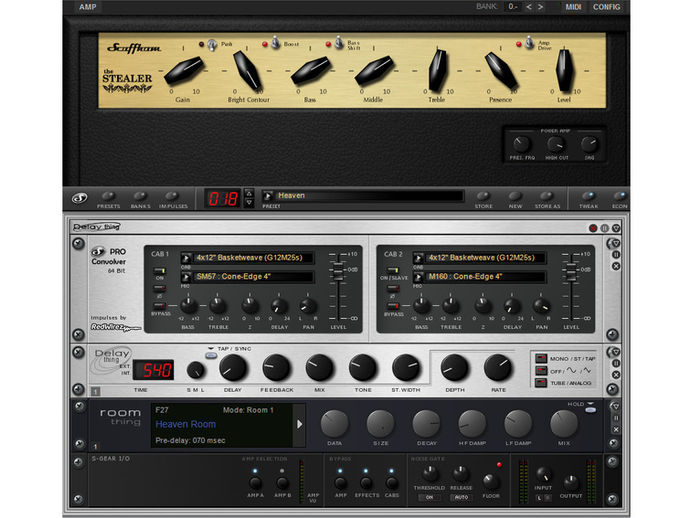Click the Effects bypass button
Screen dimensions: 690x518
click(366, 483)
